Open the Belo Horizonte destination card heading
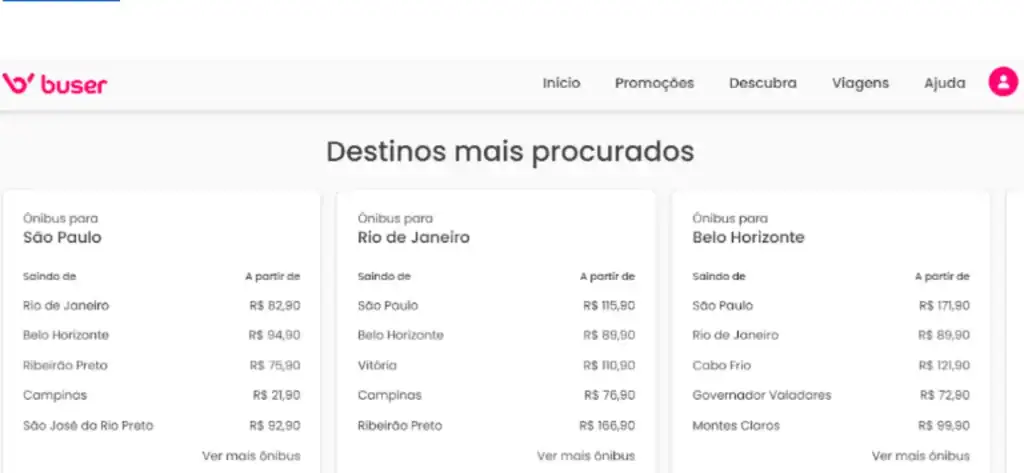1024x473 pixels. (x=748, y=238)
